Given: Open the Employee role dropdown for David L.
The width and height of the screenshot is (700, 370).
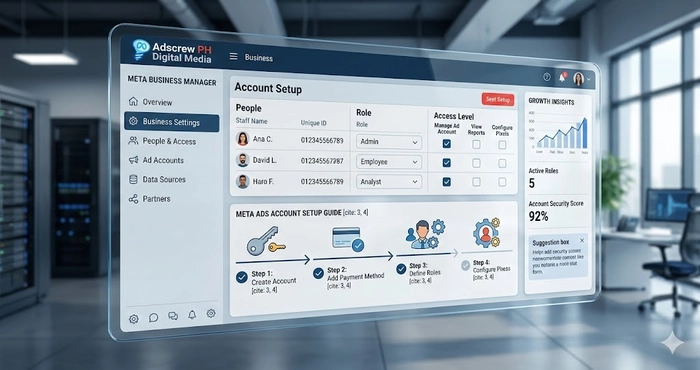Looking at the screenshot, I should coord(389,162).
